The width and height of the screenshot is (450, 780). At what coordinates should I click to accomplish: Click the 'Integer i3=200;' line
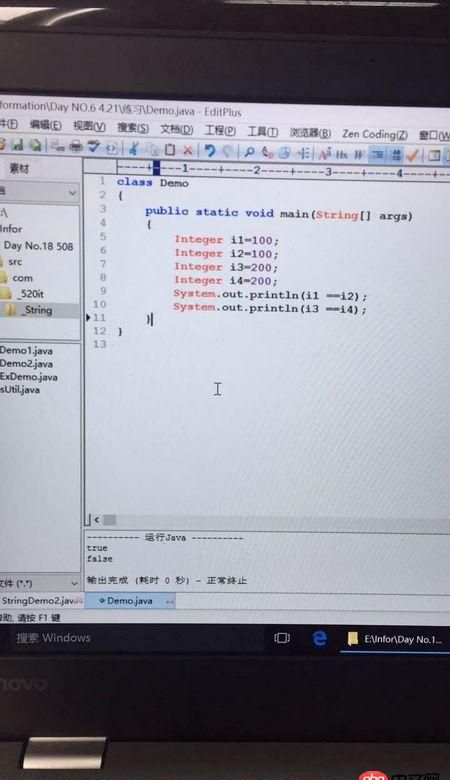tap(226, 267)
